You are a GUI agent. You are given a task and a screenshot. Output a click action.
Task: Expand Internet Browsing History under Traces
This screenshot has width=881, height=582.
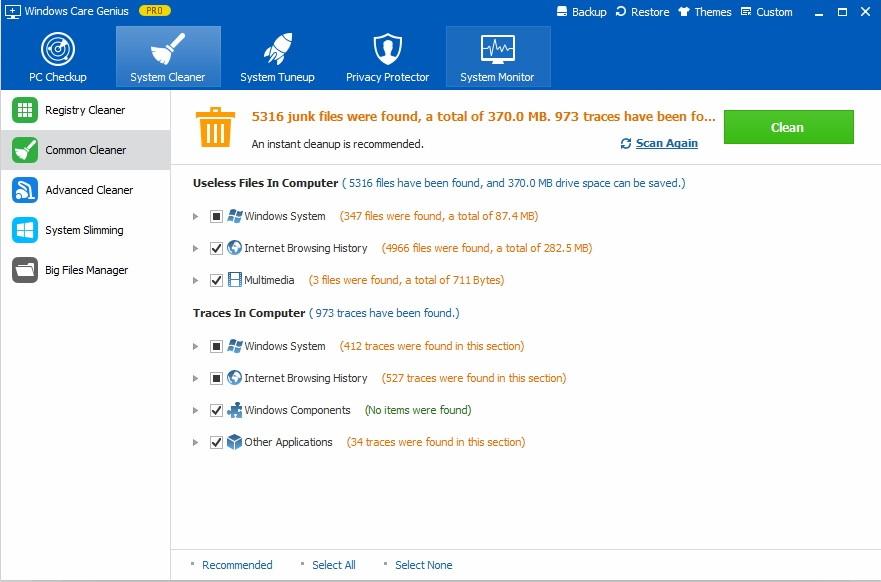[196, 378]
